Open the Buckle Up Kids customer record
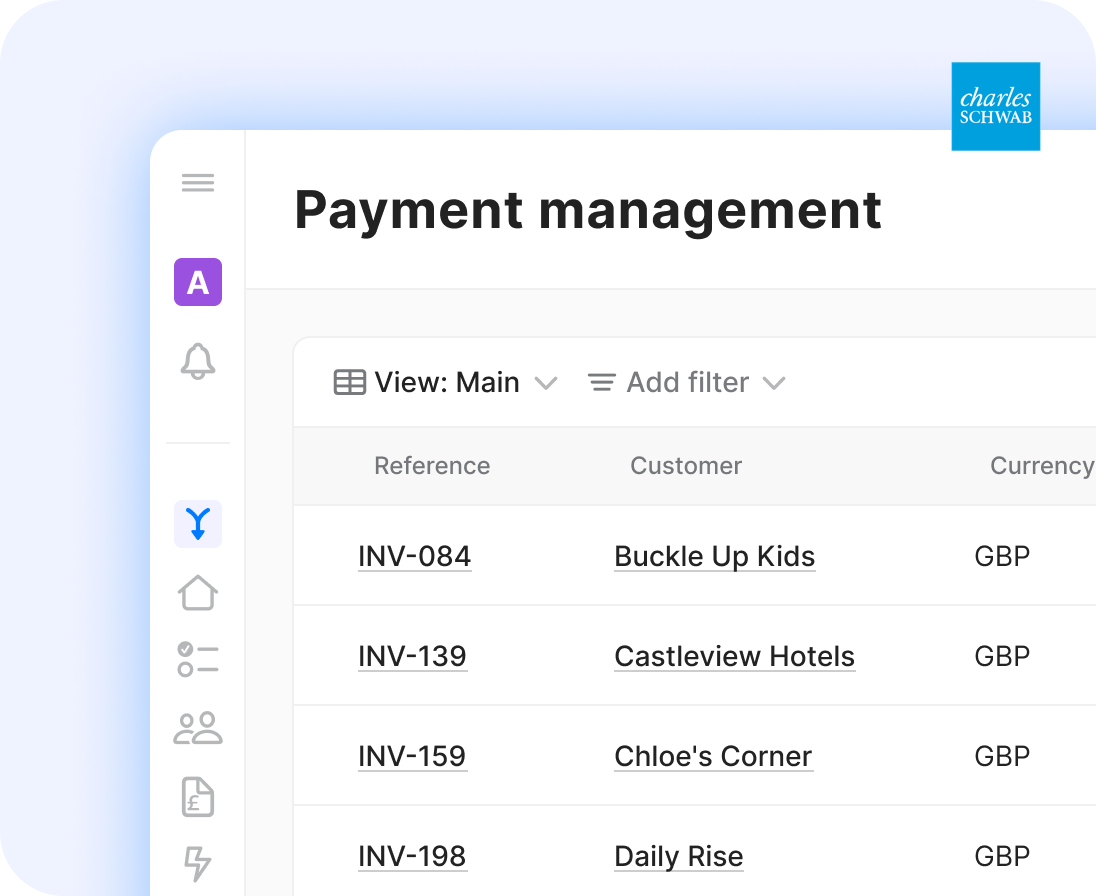The width and height of the screenshot is (1096, 896). [714, 556]
